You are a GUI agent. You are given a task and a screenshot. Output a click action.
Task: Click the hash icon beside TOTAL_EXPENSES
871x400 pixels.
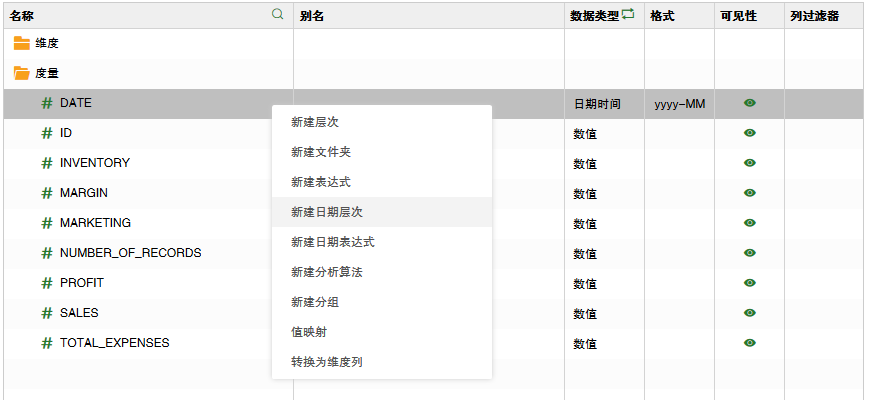click(47, 343)
